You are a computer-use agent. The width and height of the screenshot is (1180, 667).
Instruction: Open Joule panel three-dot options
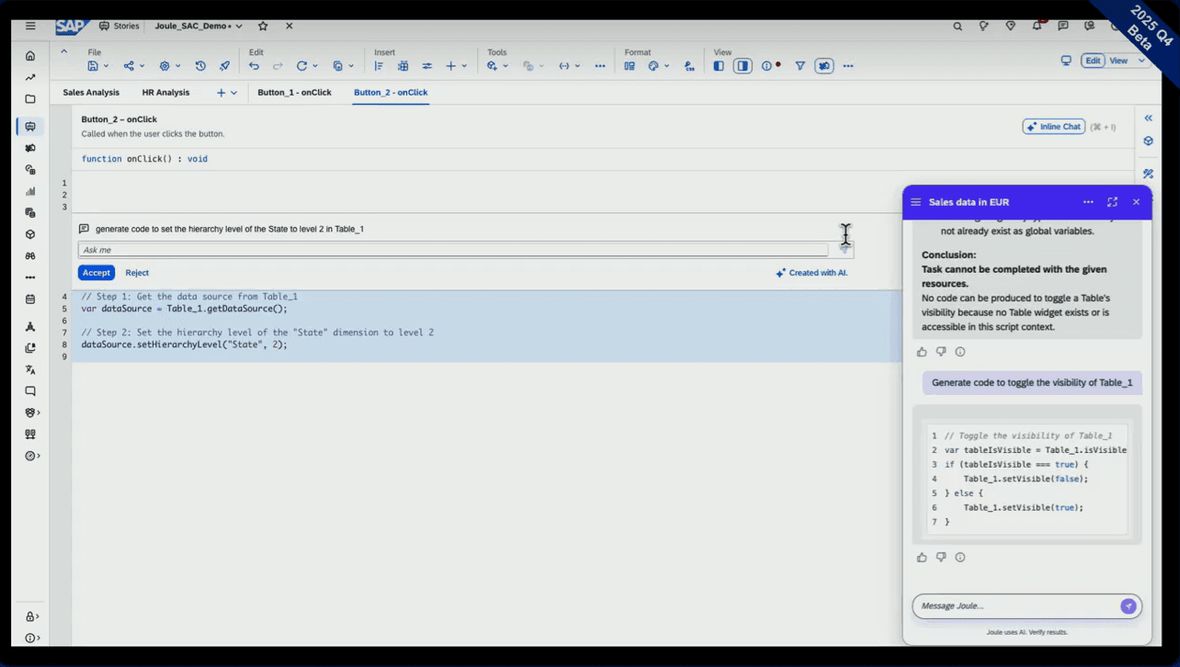click(x=1088, y=202)
